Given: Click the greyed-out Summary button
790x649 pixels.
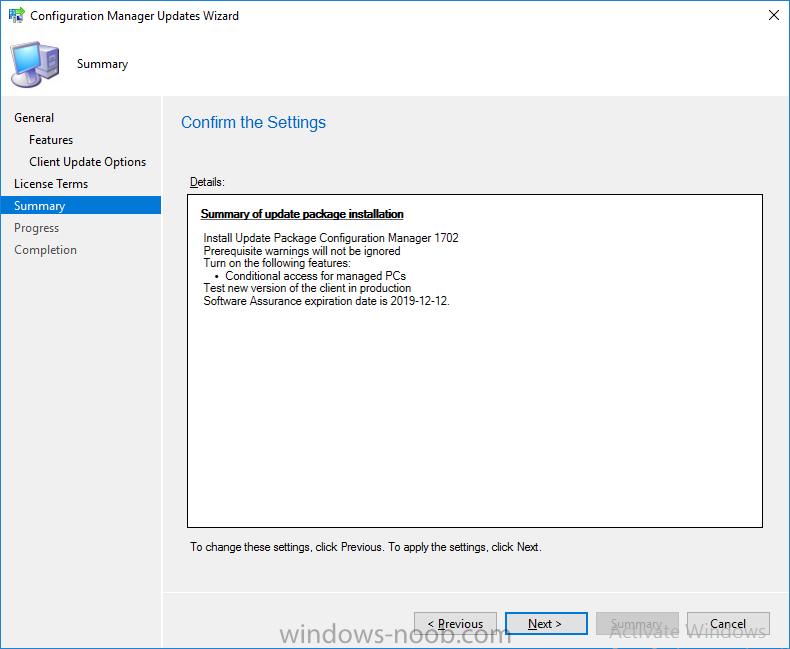Looking at the screenshot, I should click(637, 624).
